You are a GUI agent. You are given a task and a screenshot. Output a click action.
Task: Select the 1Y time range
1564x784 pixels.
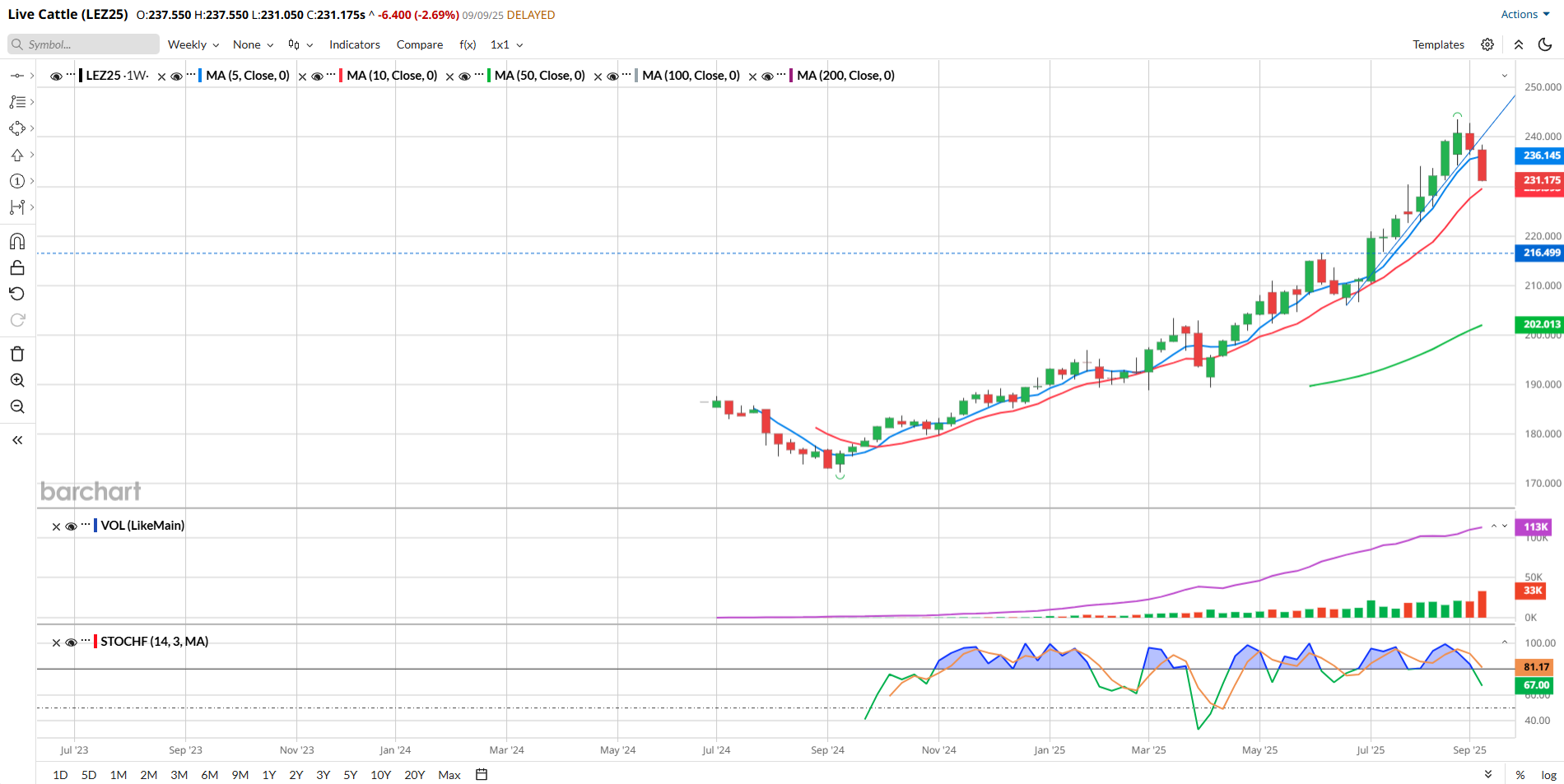click(x=269, y=774)
